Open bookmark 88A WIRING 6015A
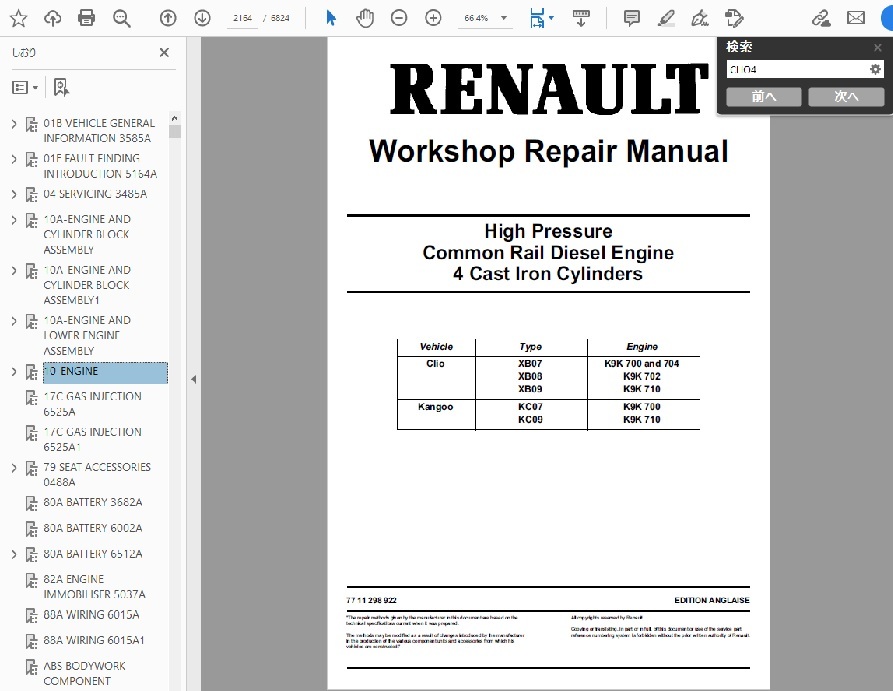Image resolution: width=893 pixels, height=691 pixels. 91,615
